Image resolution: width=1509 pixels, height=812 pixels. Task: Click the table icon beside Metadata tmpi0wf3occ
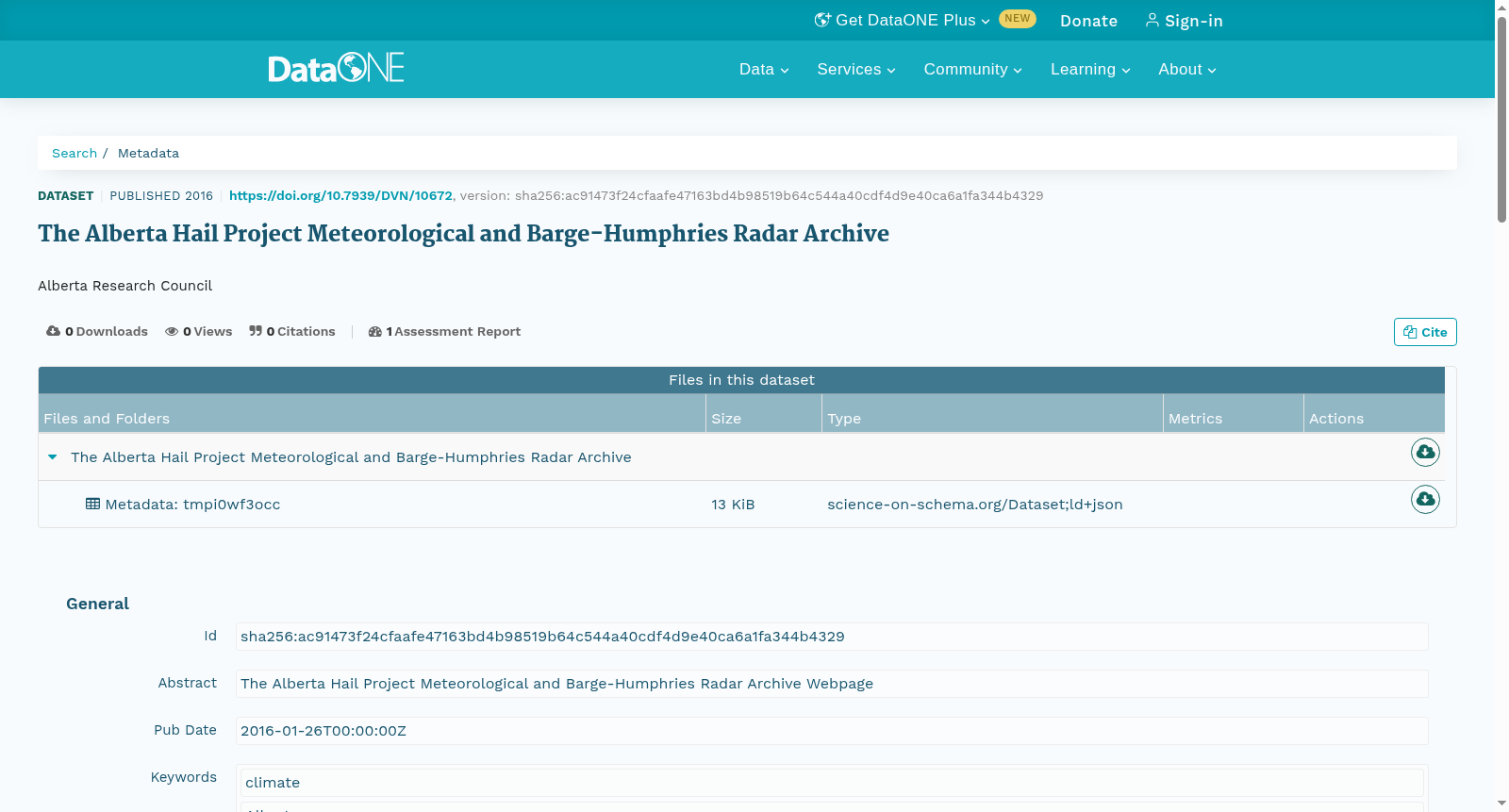coord(92,504)
